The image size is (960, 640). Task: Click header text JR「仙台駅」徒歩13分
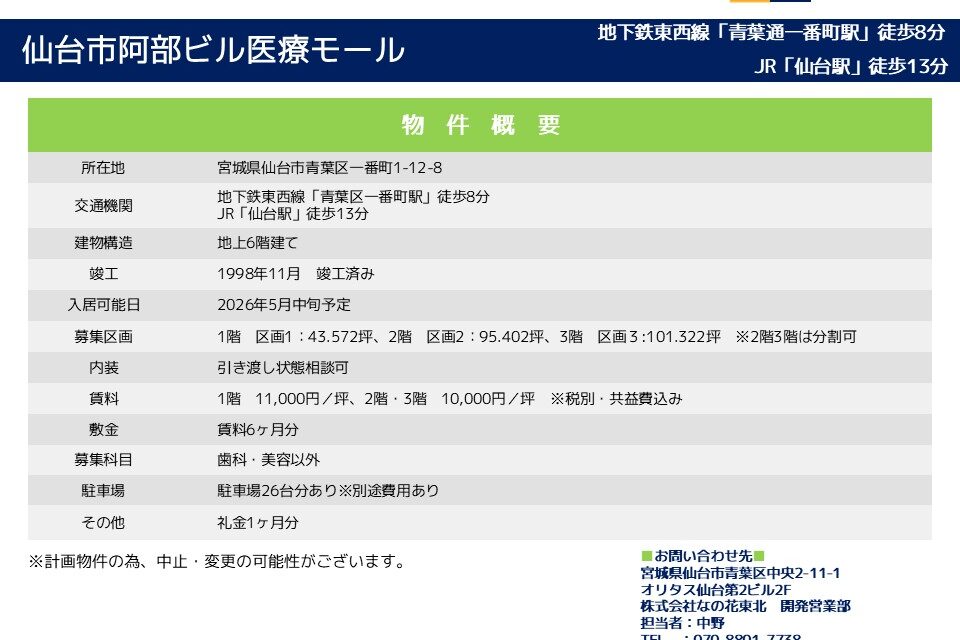coord(850,67)
